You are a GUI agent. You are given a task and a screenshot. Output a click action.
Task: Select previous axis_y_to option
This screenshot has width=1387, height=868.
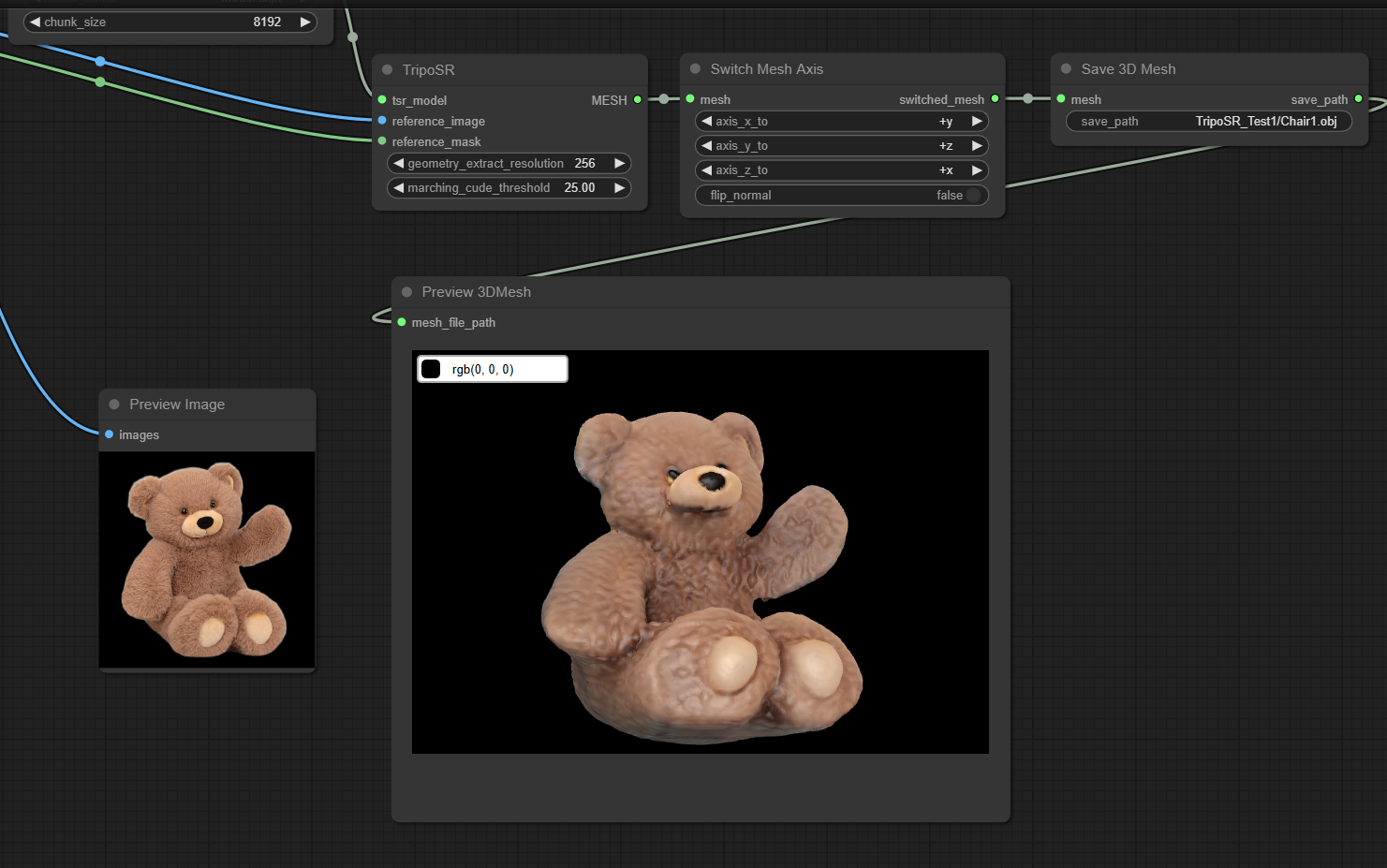coord(707,146)
